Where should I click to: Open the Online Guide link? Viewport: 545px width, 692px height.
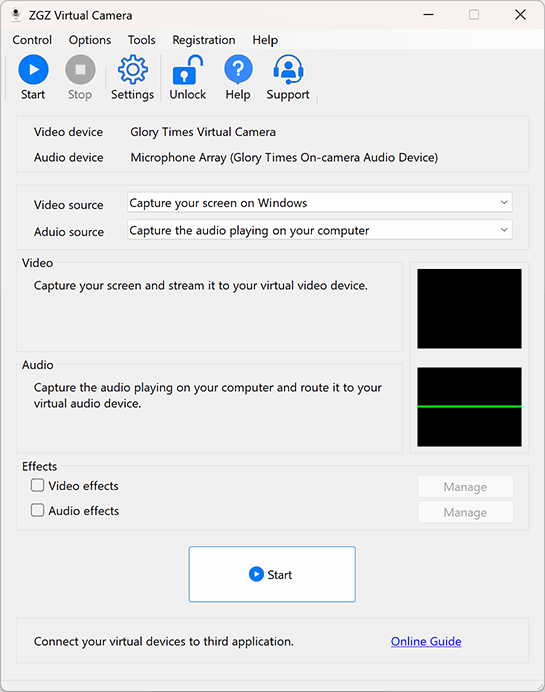click(x=426, y=641)
